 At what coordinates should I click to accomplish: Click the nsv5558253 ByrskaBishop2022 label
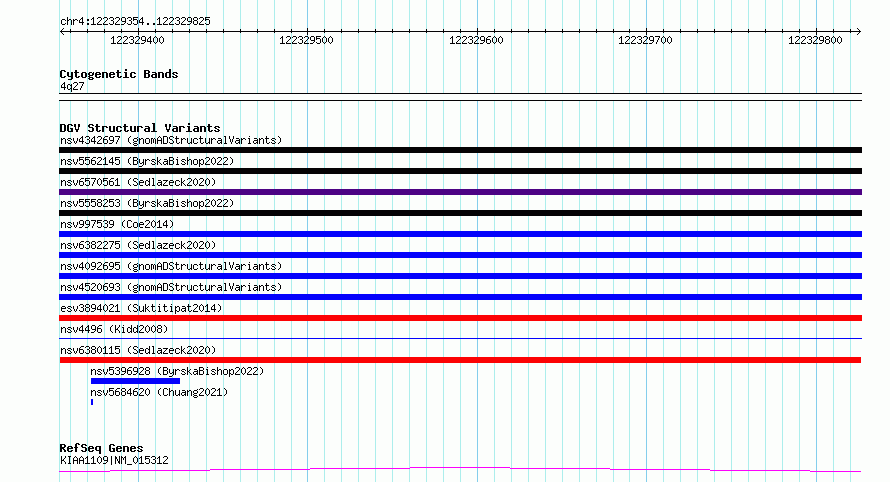147,203
